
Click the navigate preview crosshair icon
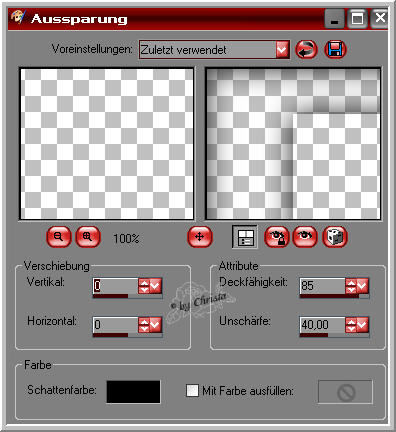199,237
